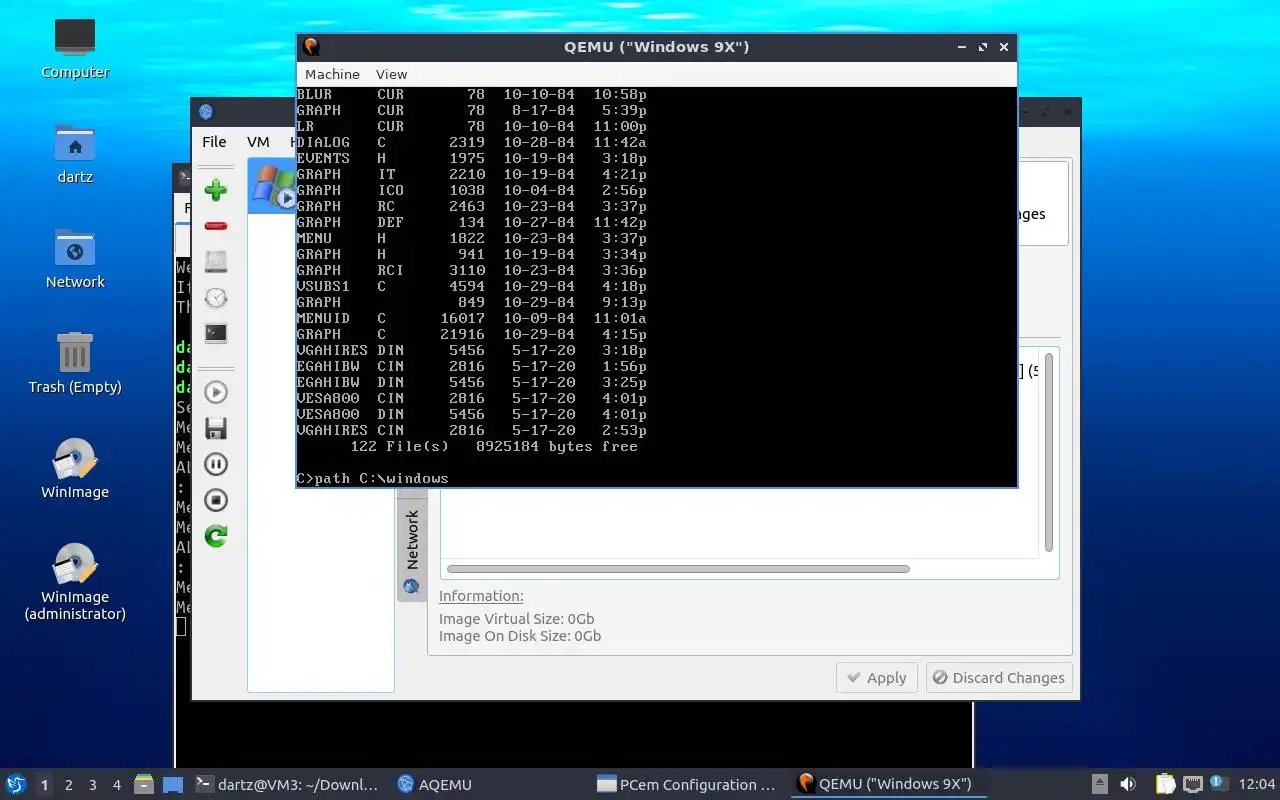The image size is (1280, 800).
Task: Open the Computer desktop icon
Action: (x=75, y=49)
